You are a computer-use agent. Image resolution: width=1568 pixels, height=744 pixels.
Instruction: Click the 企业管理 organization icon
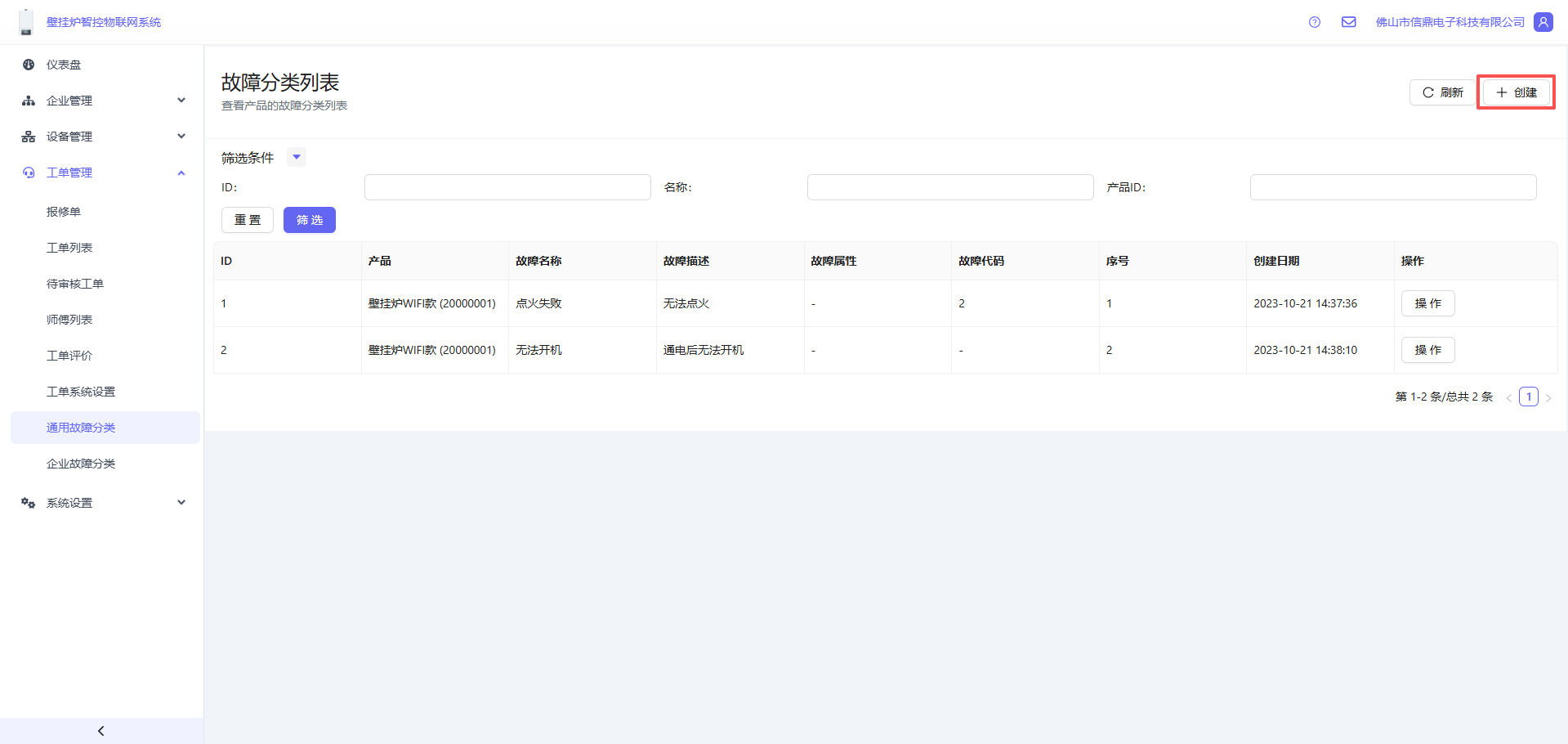[29, 101]
